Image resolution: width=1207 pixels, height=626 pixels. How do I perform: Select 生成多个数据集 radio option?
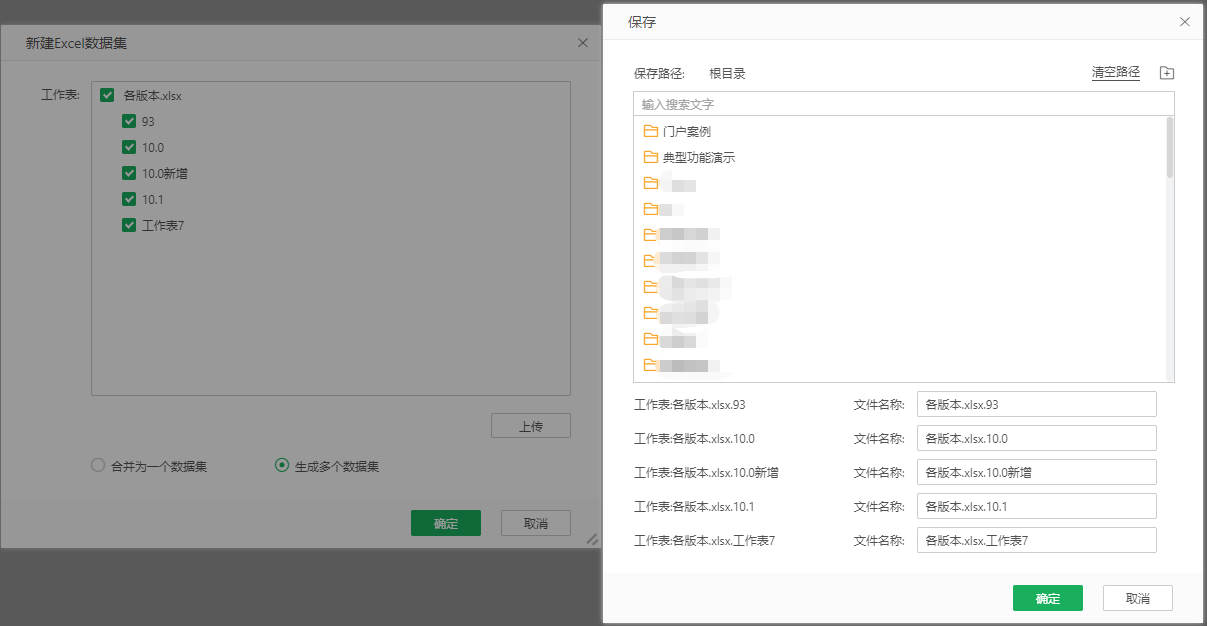[282, 465]
